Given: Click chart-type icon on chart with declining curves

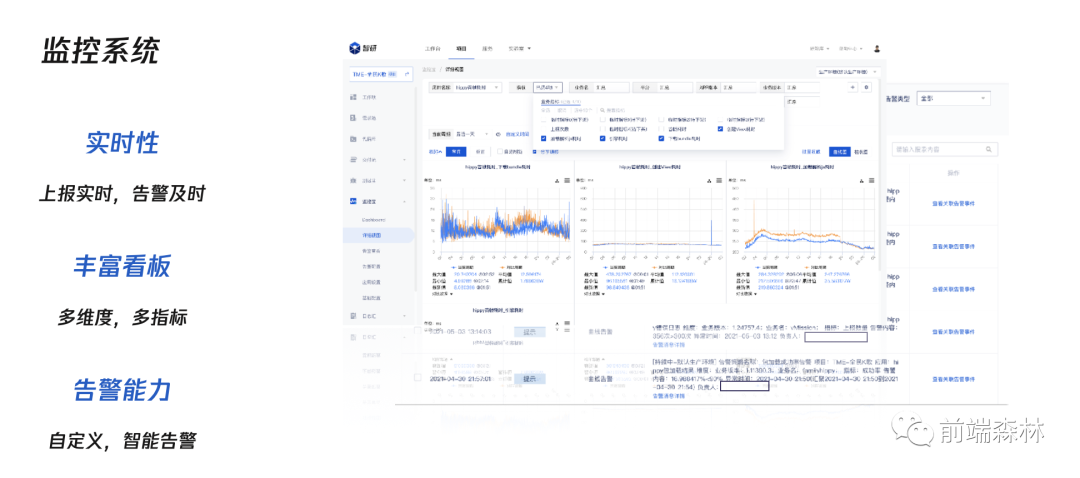Looking at the screenshot, I should tap(861, 180).
